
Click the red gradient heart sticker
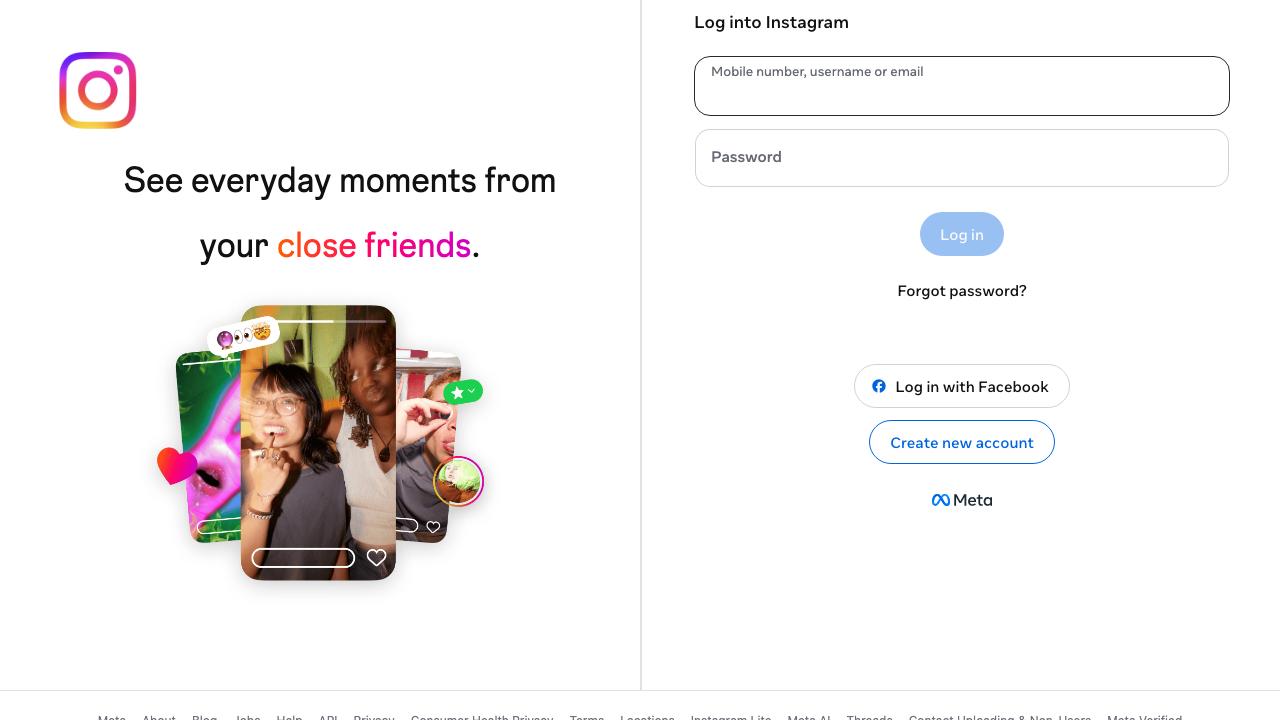click(x=177, y=465)
